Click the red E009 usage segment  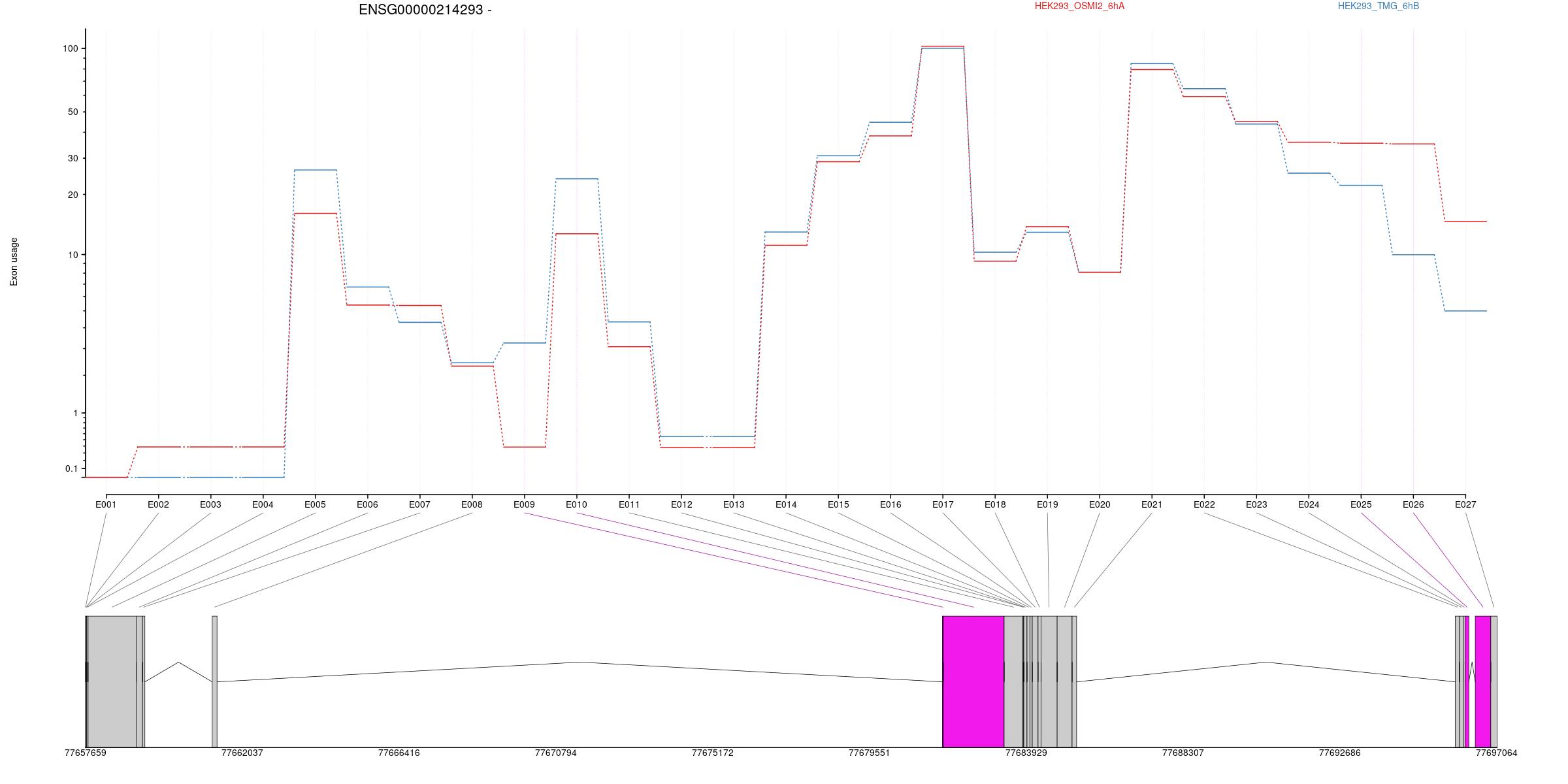pos(525,447)
